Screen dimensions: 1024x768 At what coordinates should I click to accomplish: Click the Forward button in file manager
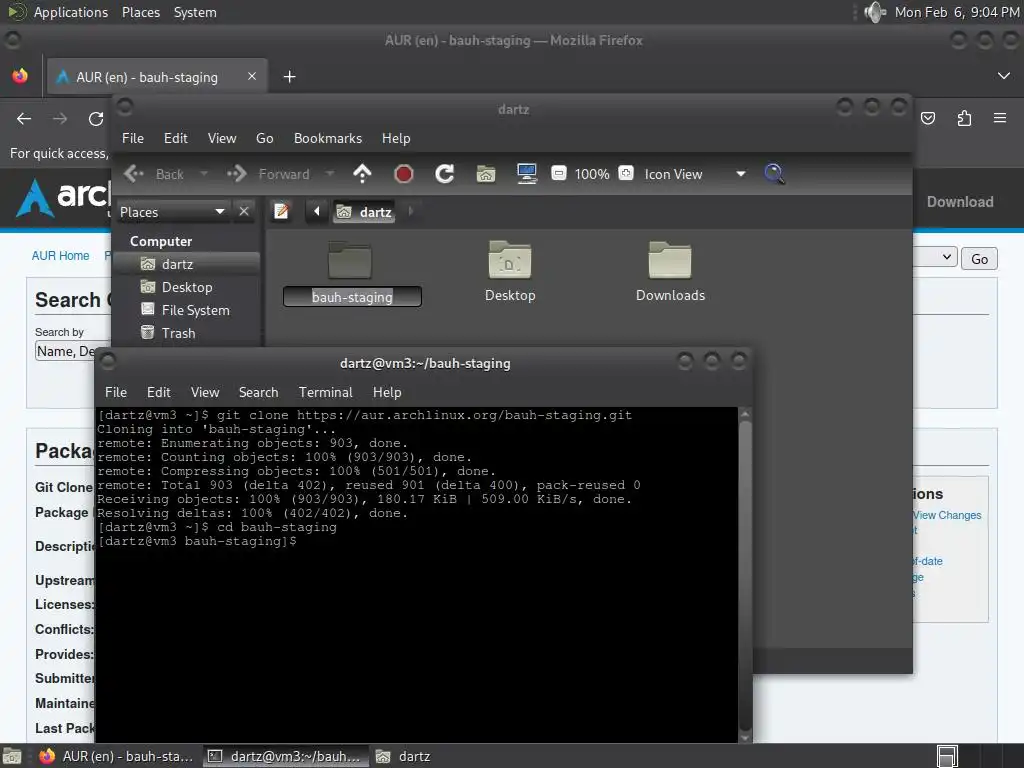(x=268, y=174)
